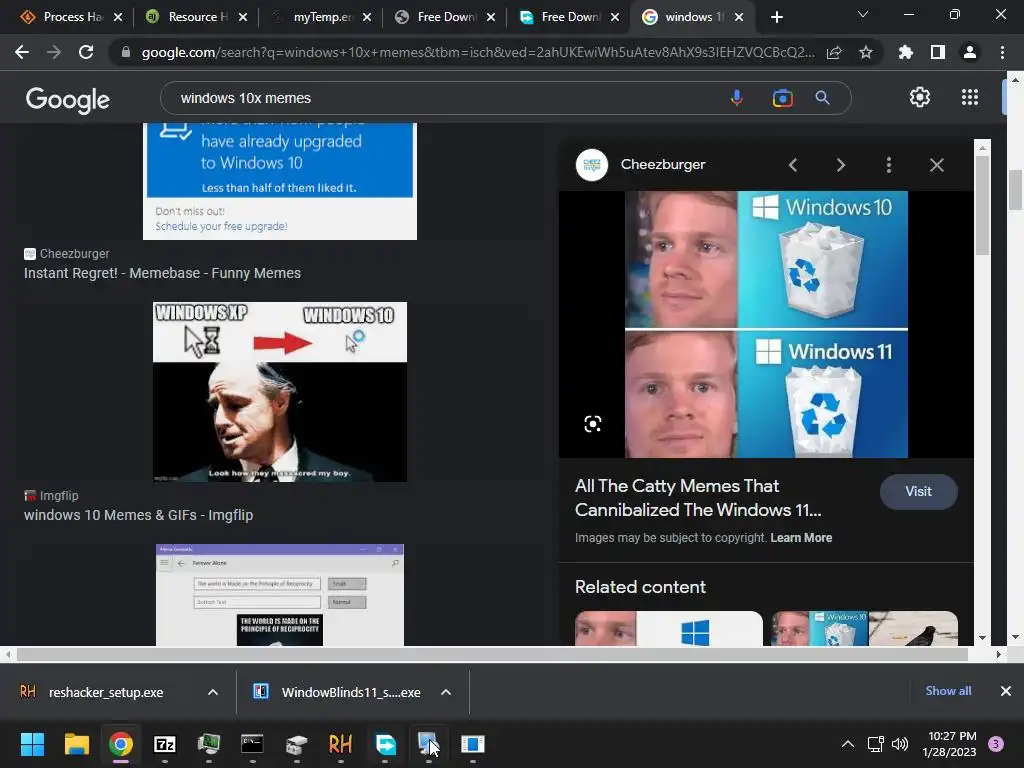Search by image with Google Lens camera icon
1024x768 pixels.
(x=782, y=98)
